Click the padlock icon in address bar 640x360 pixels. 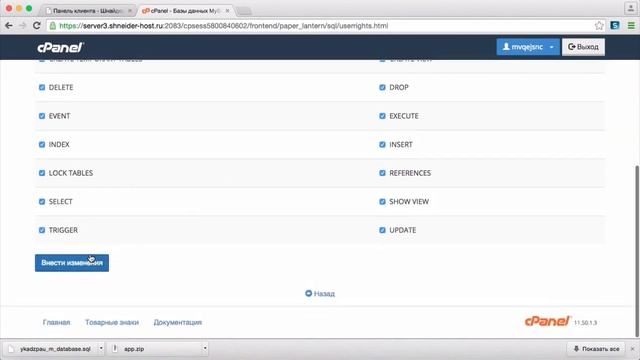click(53, 26)
